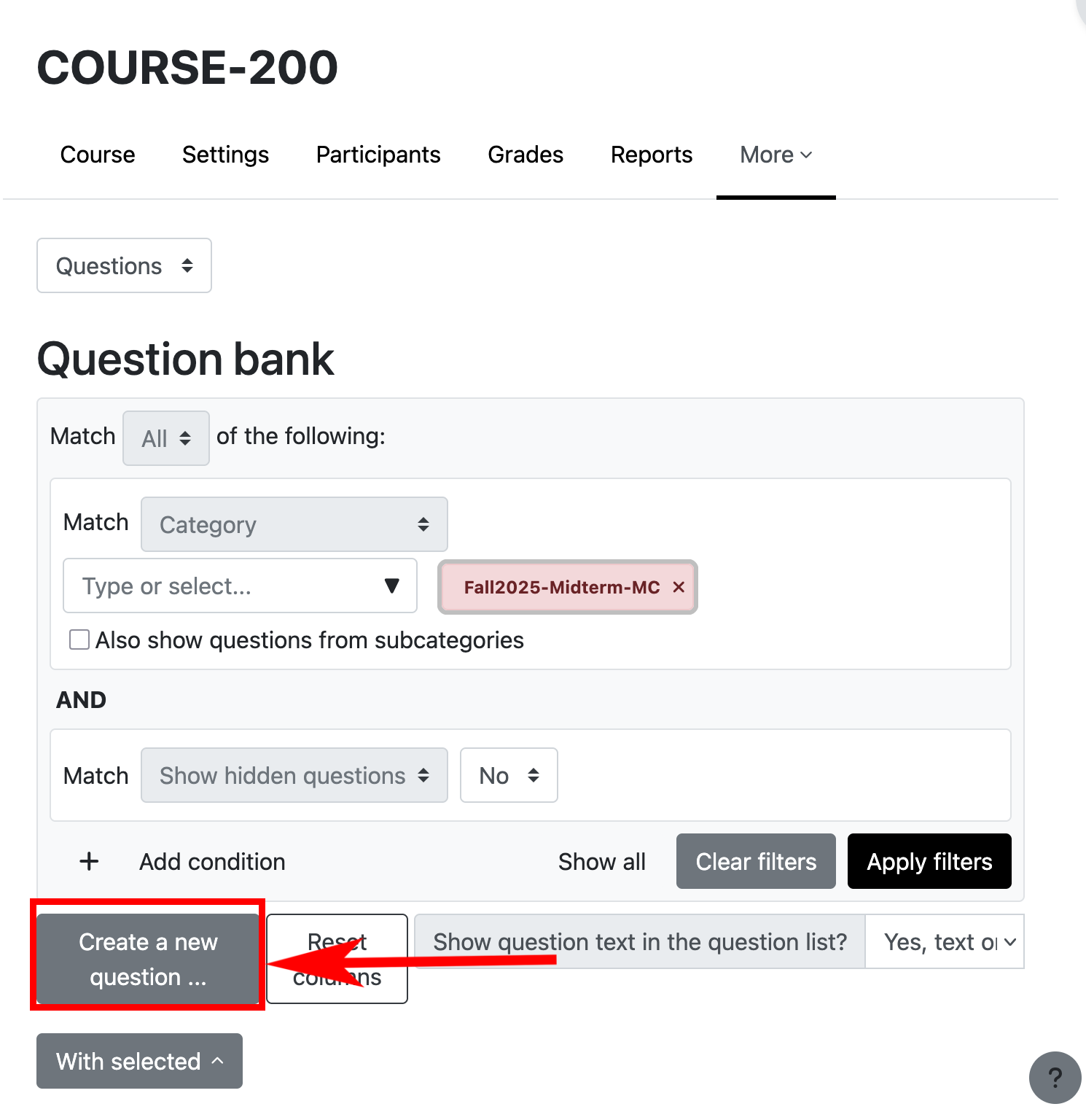Change the No value for hidden questions
The image size is (1086, 1120).
click(508, 775)
